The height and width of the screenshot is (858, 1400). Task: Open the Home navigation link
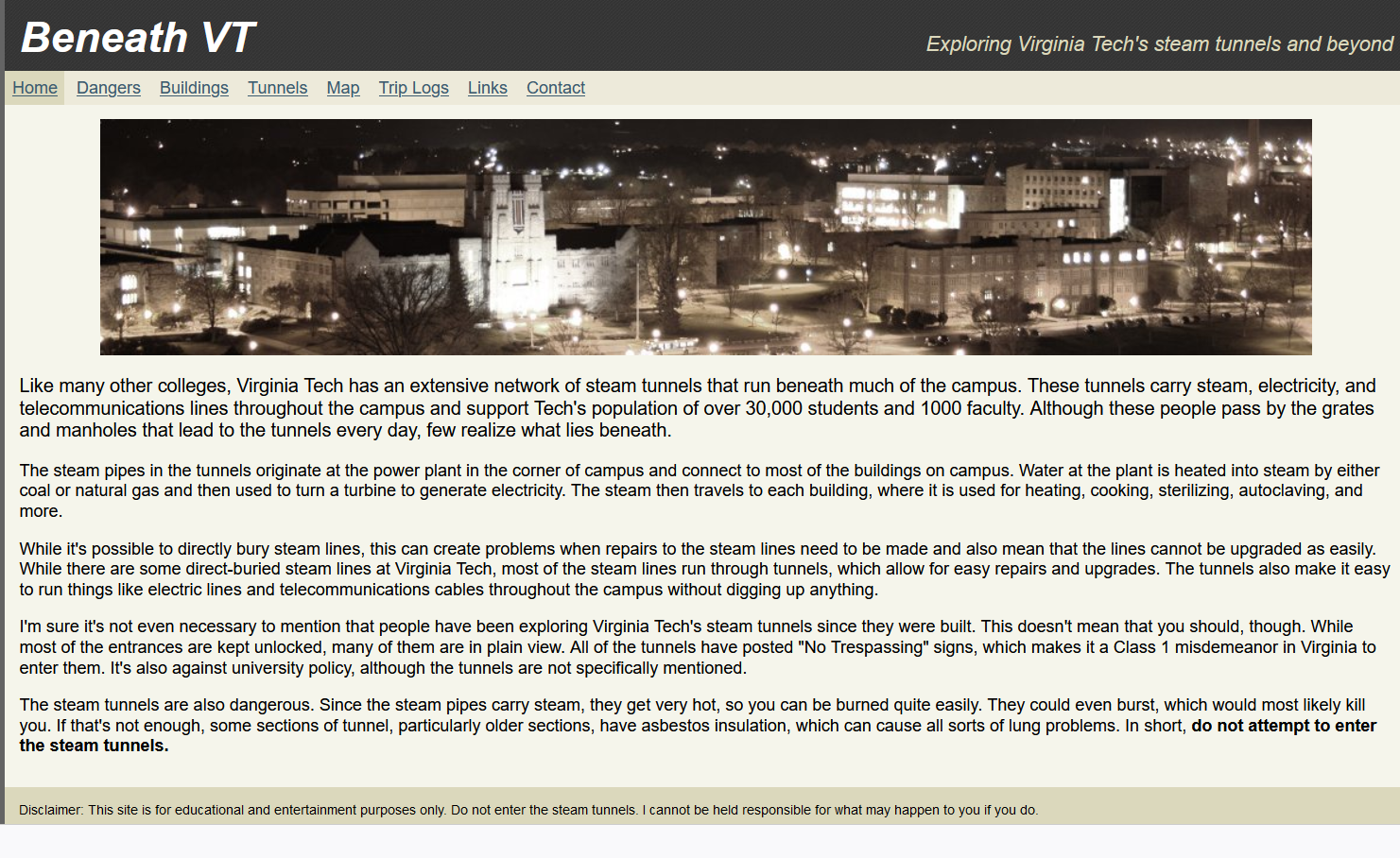click(35, 88)
